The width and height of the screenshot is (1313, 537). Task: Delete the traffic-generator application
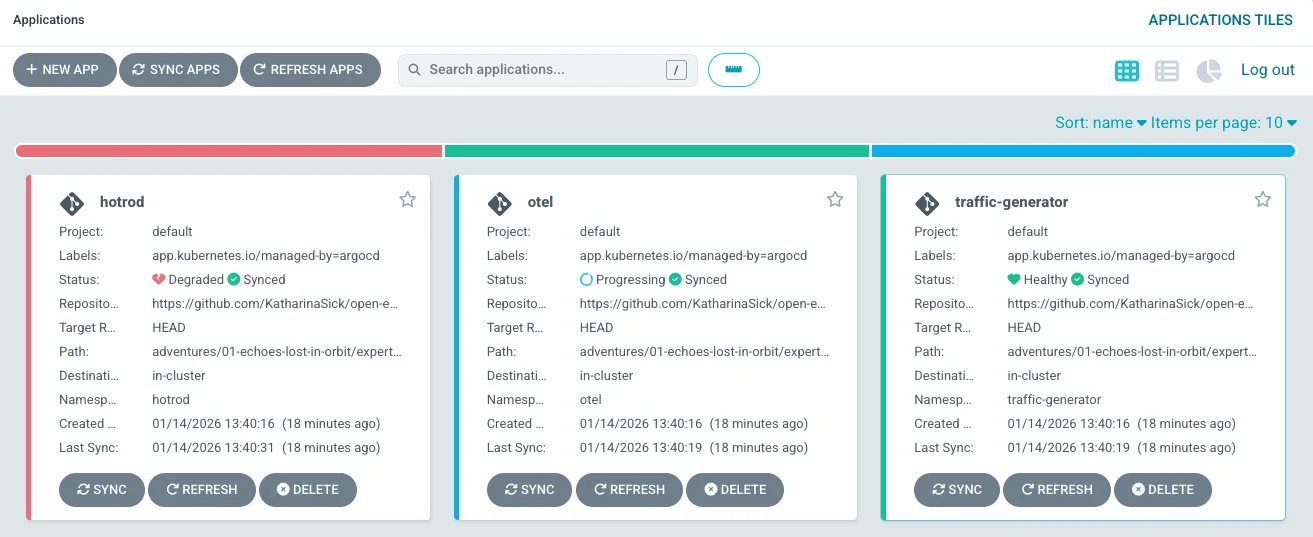point(1163,490)
